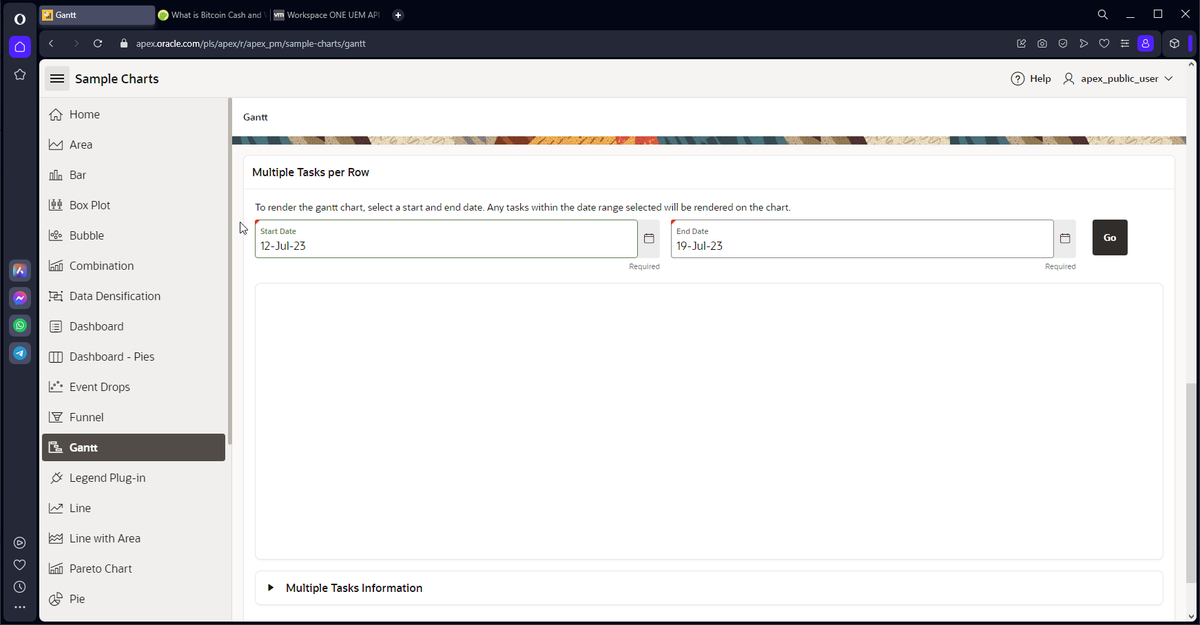The image size is (1200, 625).
Task: Open the Line with Area page
Action: point(135,538)
